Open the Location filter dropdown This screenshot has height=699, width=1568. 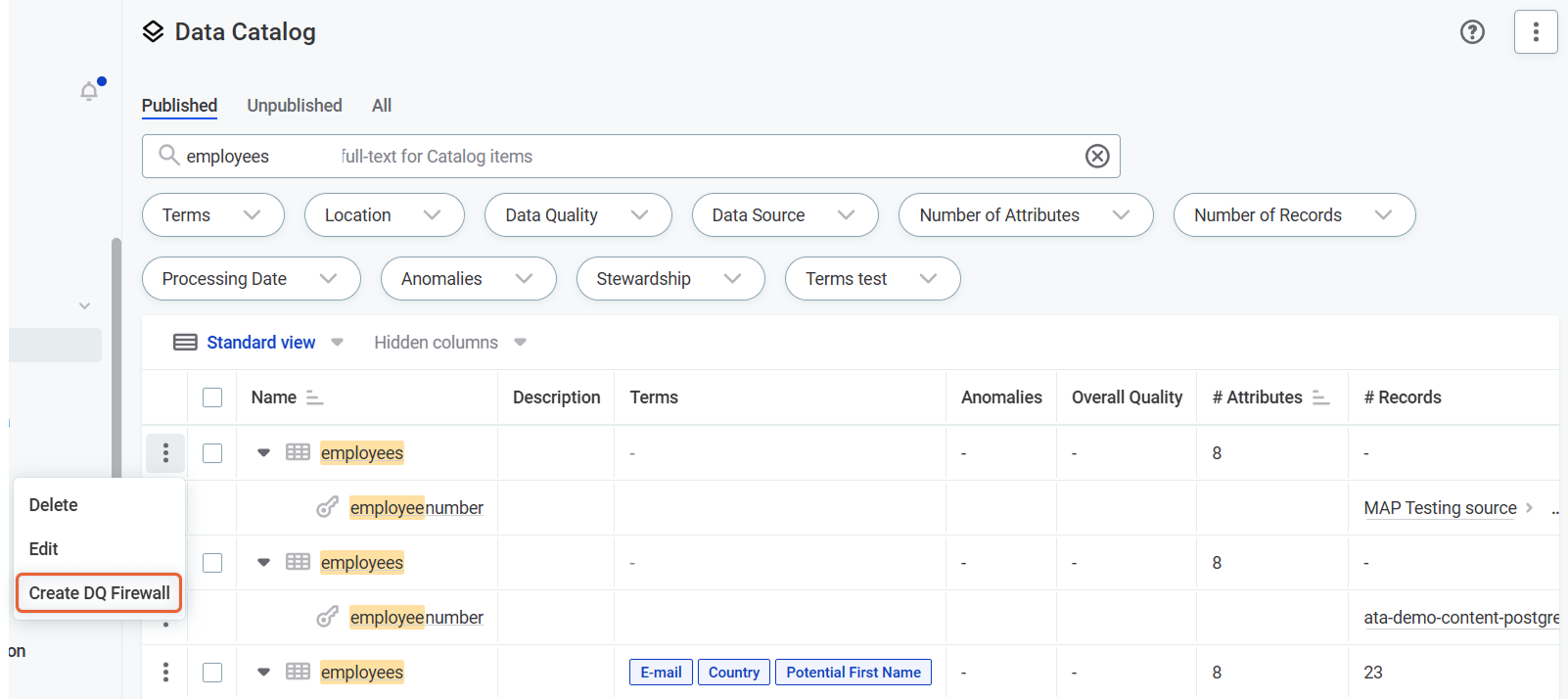tap(385, 215)
